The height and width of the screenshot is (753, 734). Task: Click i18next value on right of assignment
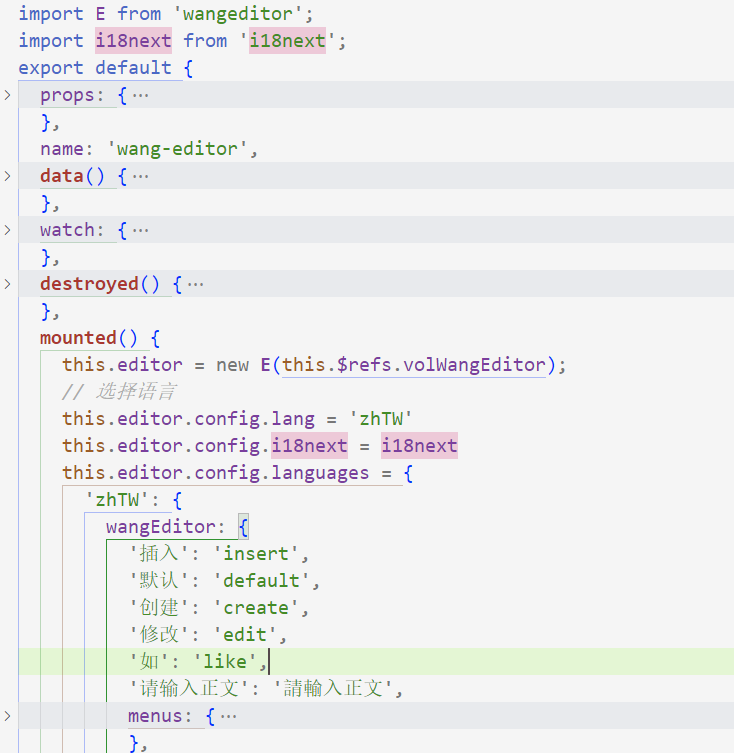pyautogui.click(x=419, y=446)
